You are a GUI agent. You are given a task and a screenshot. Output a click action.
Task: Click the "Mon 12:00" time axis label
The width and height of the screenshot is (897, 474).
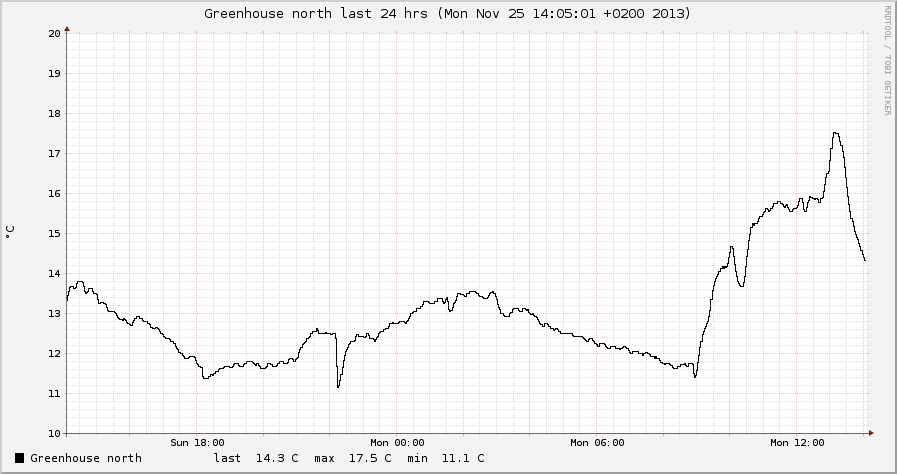(x=797, y=443)
